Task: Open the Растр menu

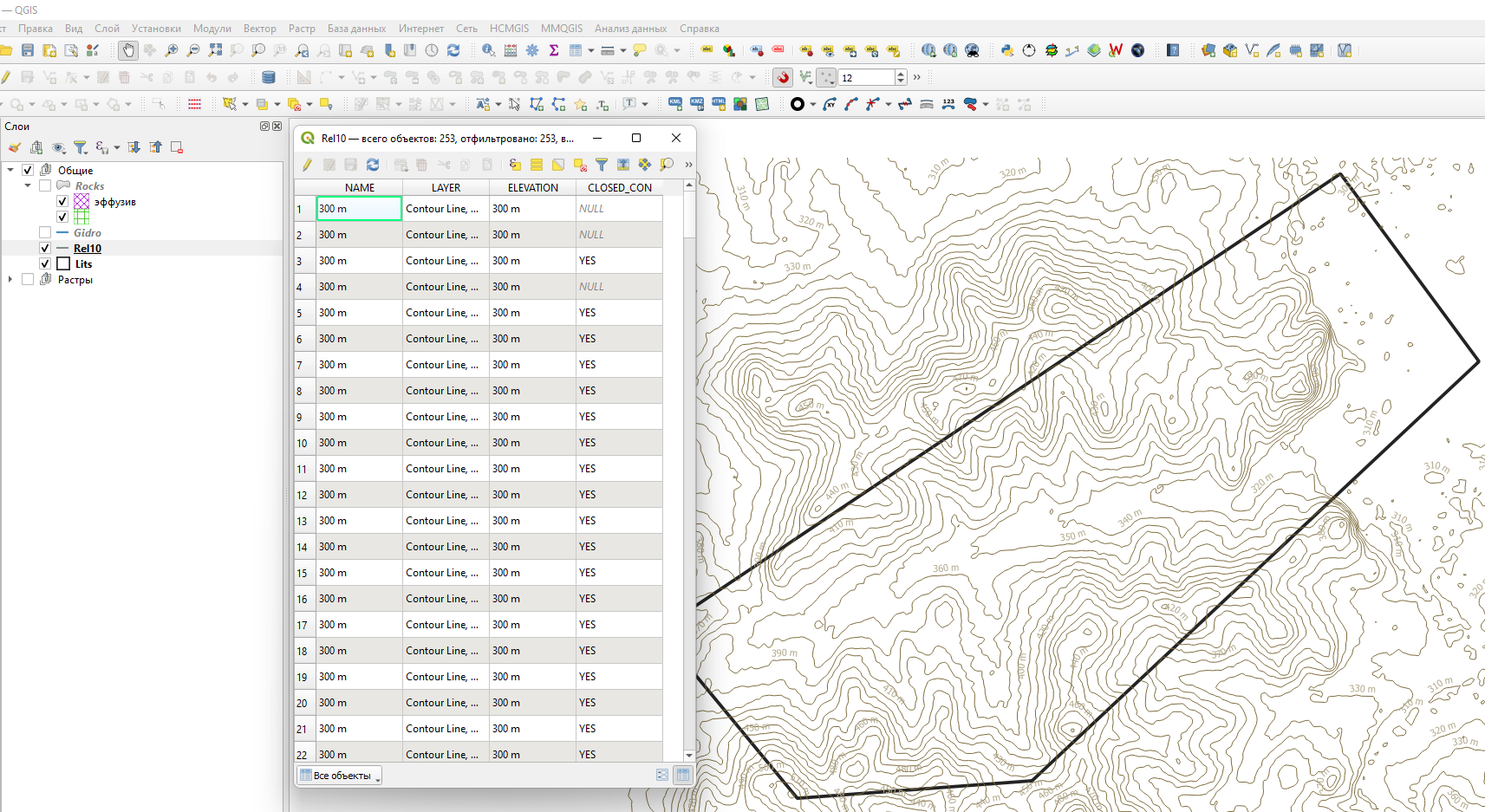Action: [x=302, y=29]
